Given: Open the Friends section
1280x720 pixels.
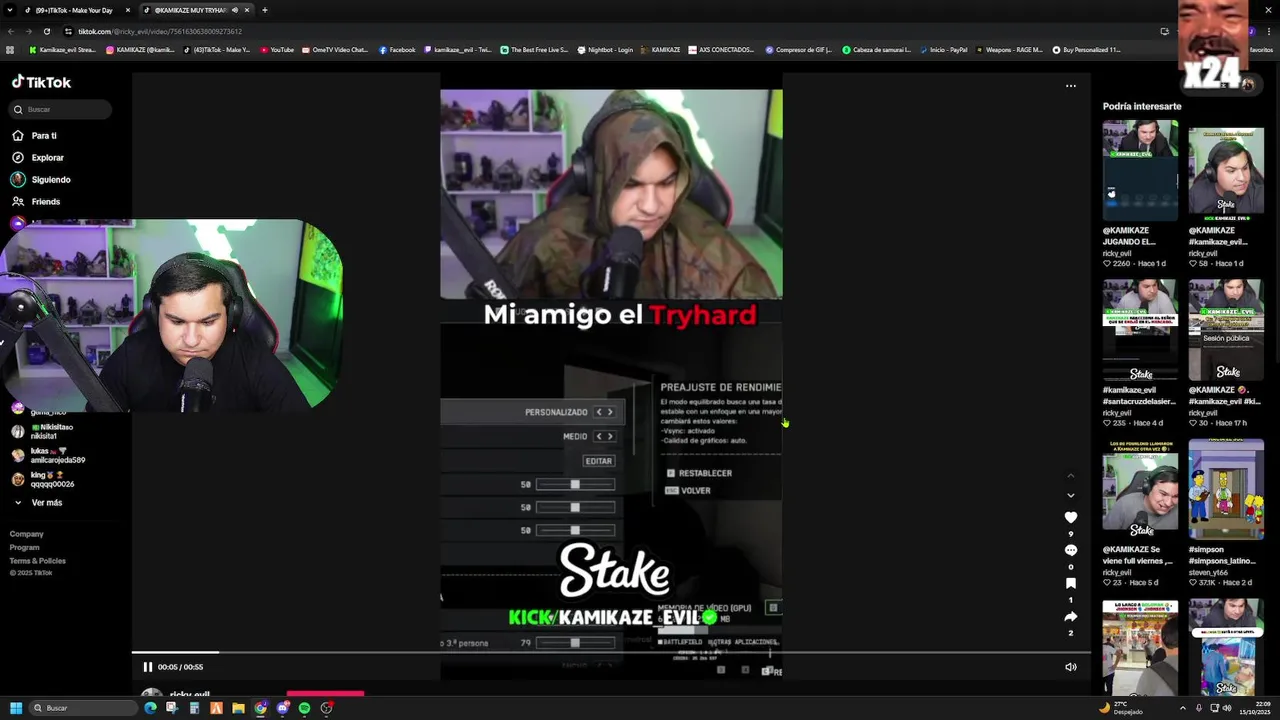Looking at the screenshot, I should [36, 201].
